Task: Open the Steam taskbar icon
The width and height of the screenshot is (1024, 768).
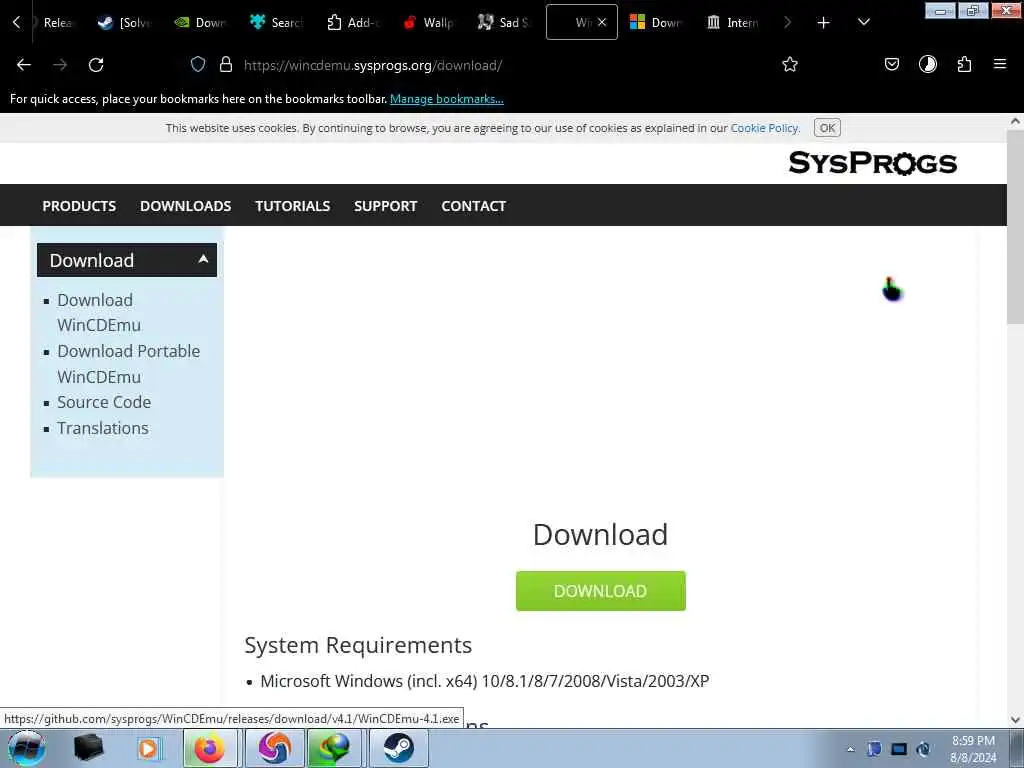Action: point(398,748)
